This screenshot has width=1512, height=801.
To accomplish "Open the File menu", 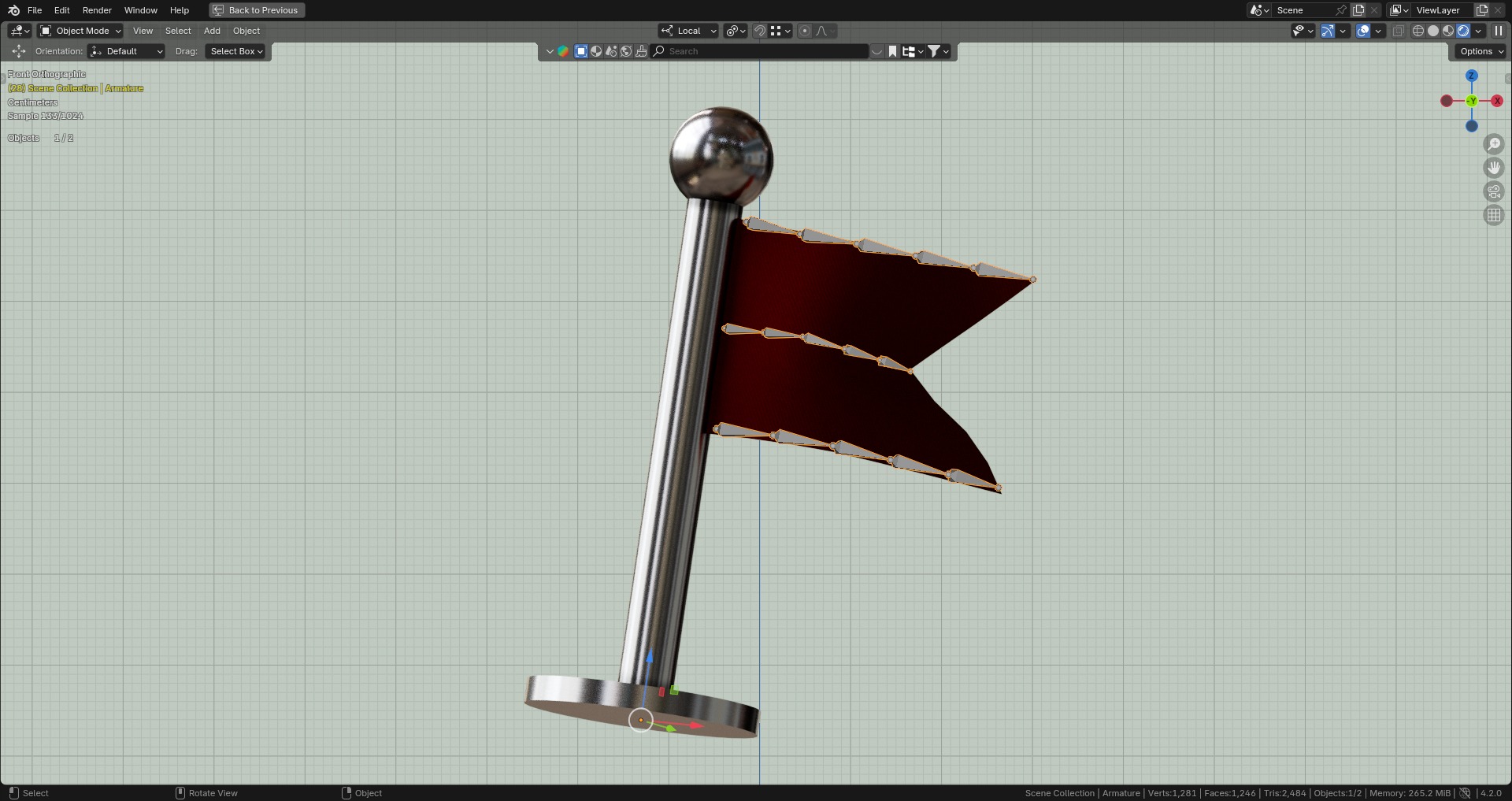I will click(35, 10).
